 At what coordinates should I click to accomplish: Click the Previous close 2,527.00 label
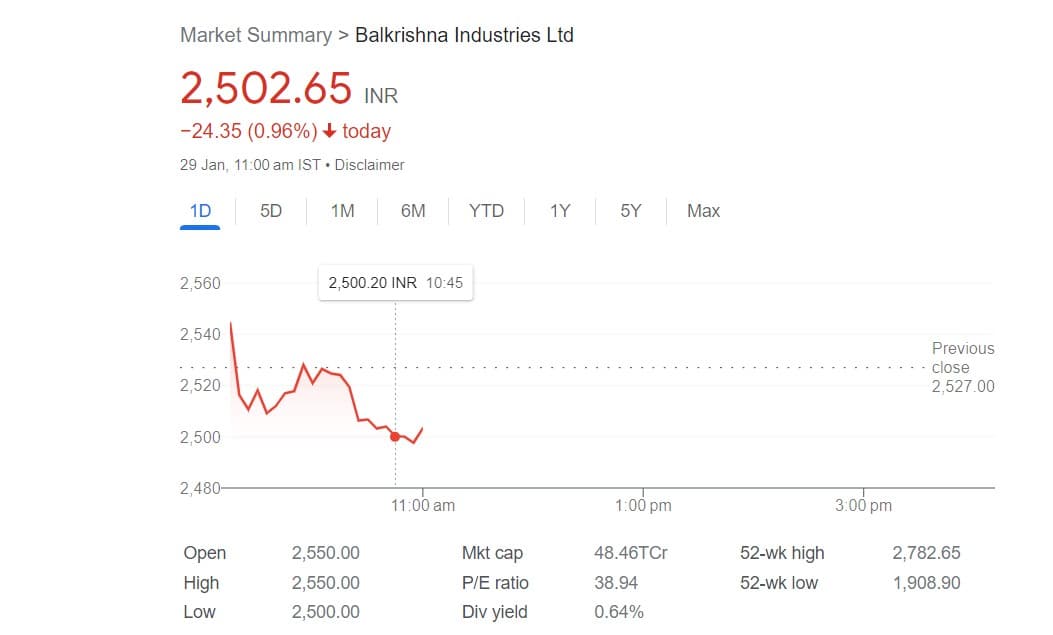click(x=962, y=367)
